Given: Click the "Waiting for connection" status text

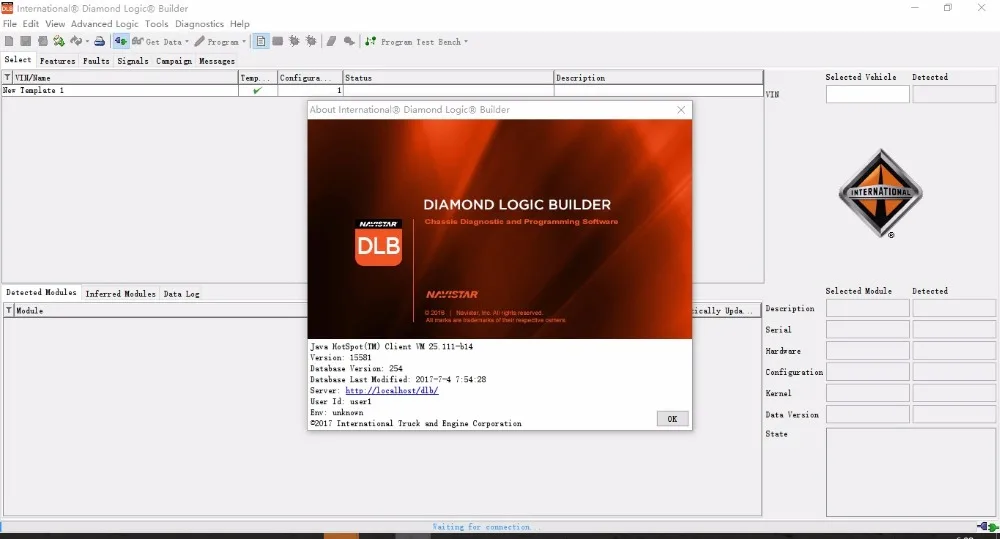Looking at the screenshot, I should click(x=486, y=527).
